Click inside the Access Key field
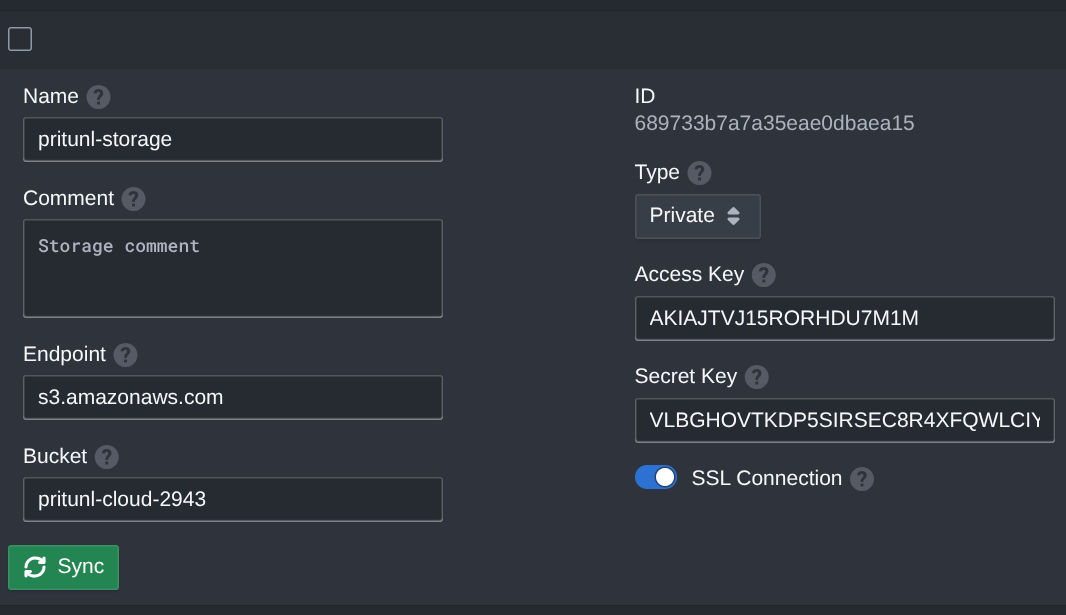Screen dimensions: 1066x615 click(x=844, y=318)
